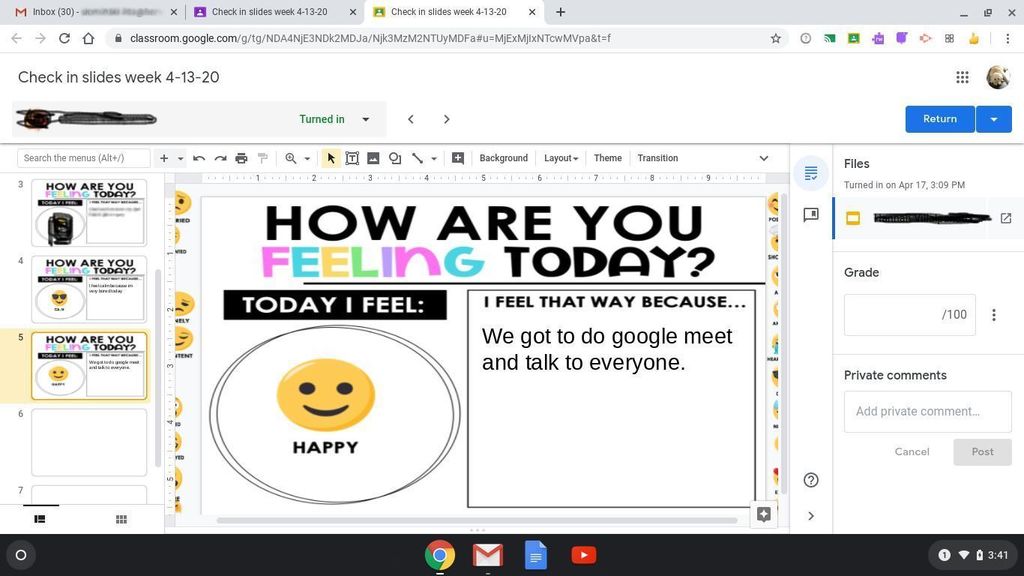
Task: Open Gmail from the shelf
Action: coord(488,555)
